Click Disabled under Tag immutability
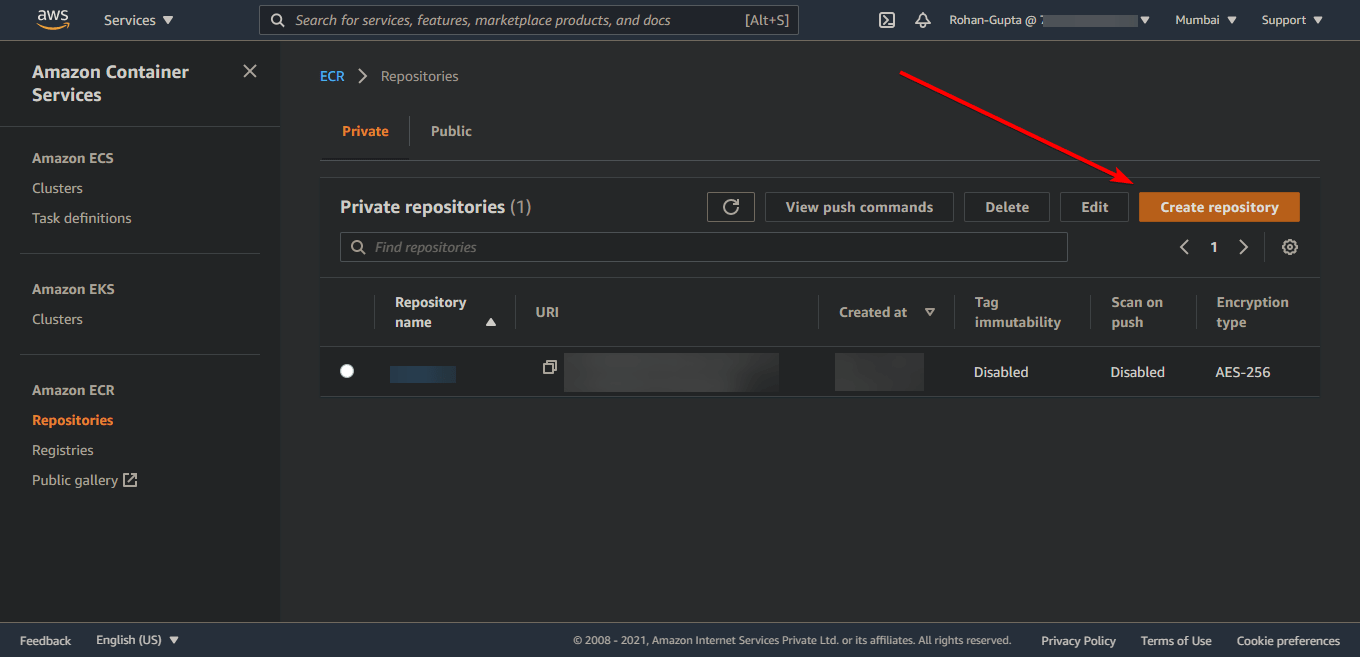Viewport: 1360px width, 657px height. click(x=1001, y=372)
